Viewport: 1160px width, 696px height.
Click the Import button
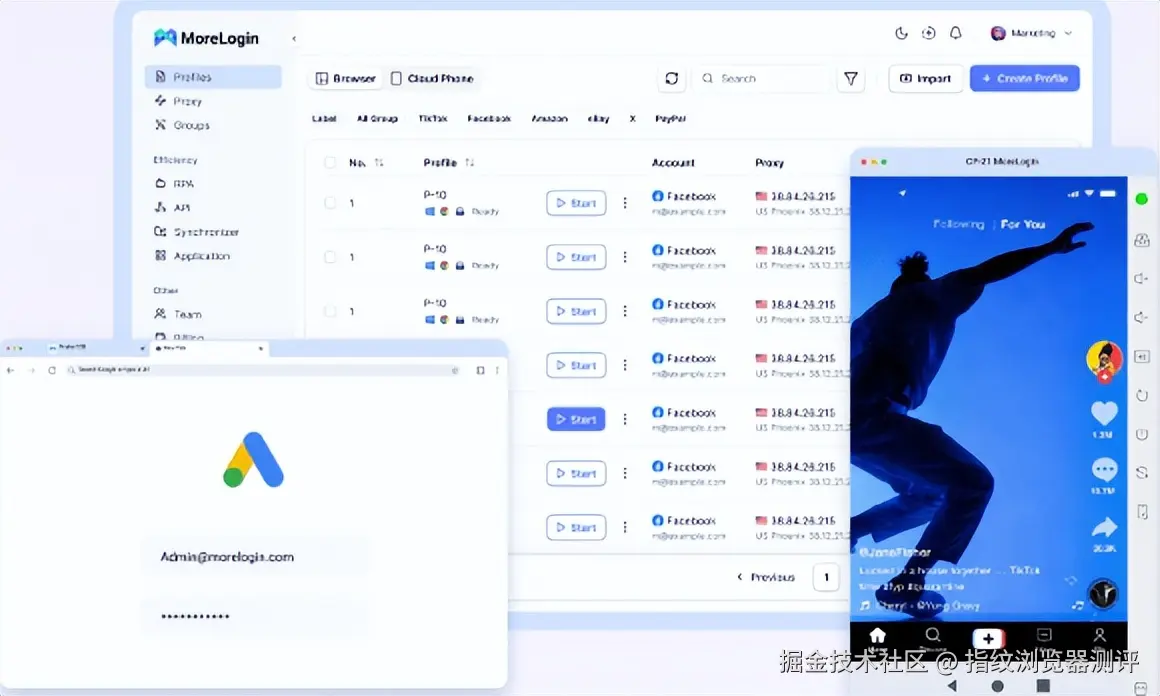coord(925,78)
